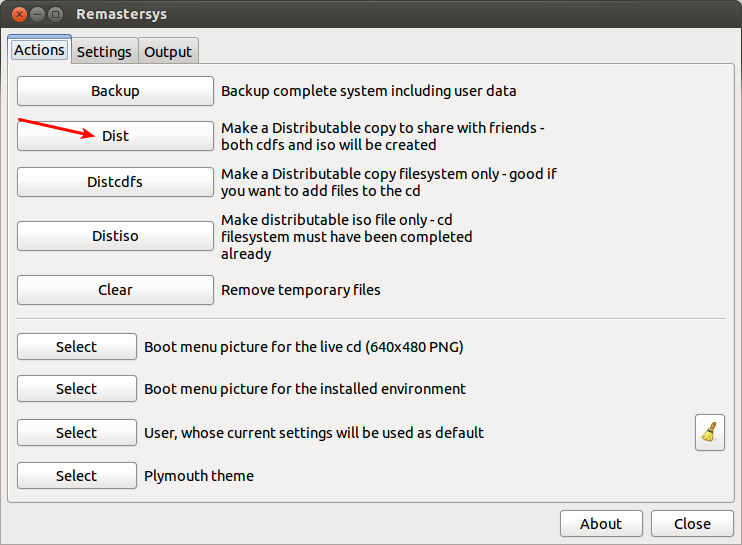Start Distcdfs filesystem-only build
This screenshot has width=742, height=545.
115,183
